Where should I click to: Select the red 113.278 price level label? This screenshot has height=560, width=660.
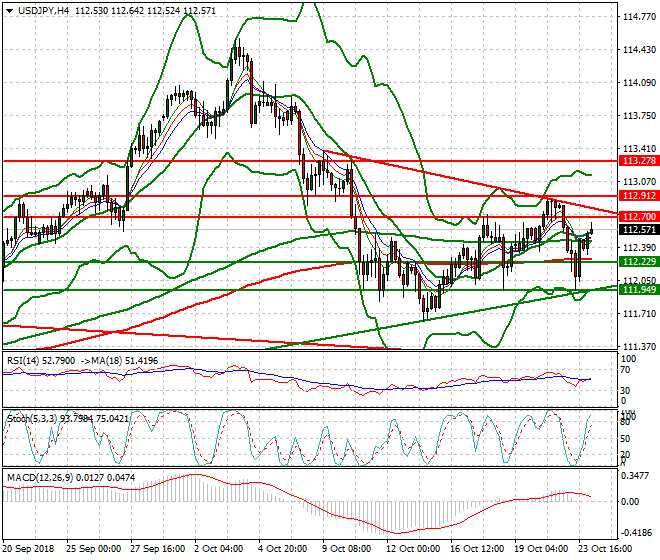coord(639,161)
